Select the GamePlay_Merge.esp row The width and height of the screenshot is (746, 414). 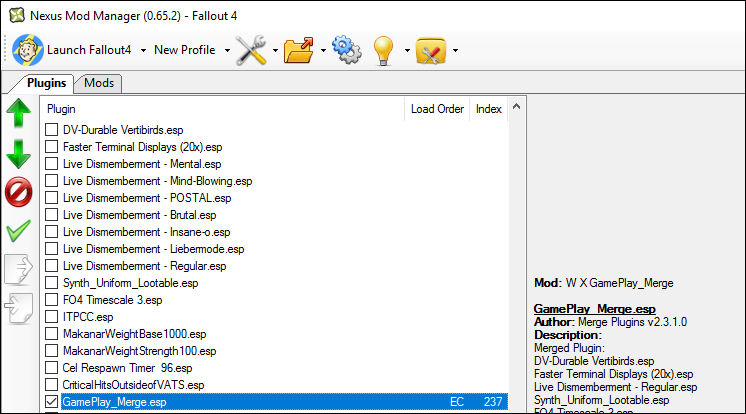coord(285,402)
